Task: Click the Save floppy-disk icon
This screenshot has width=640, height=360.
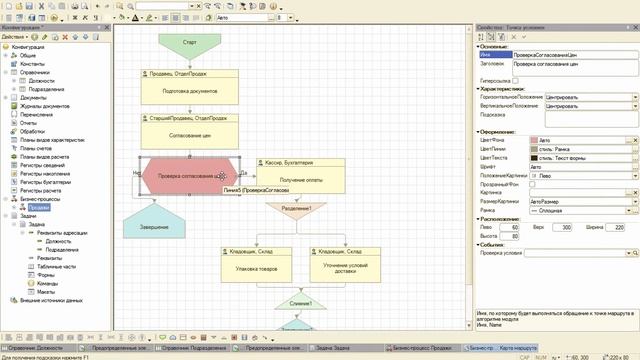Action: 29,6
